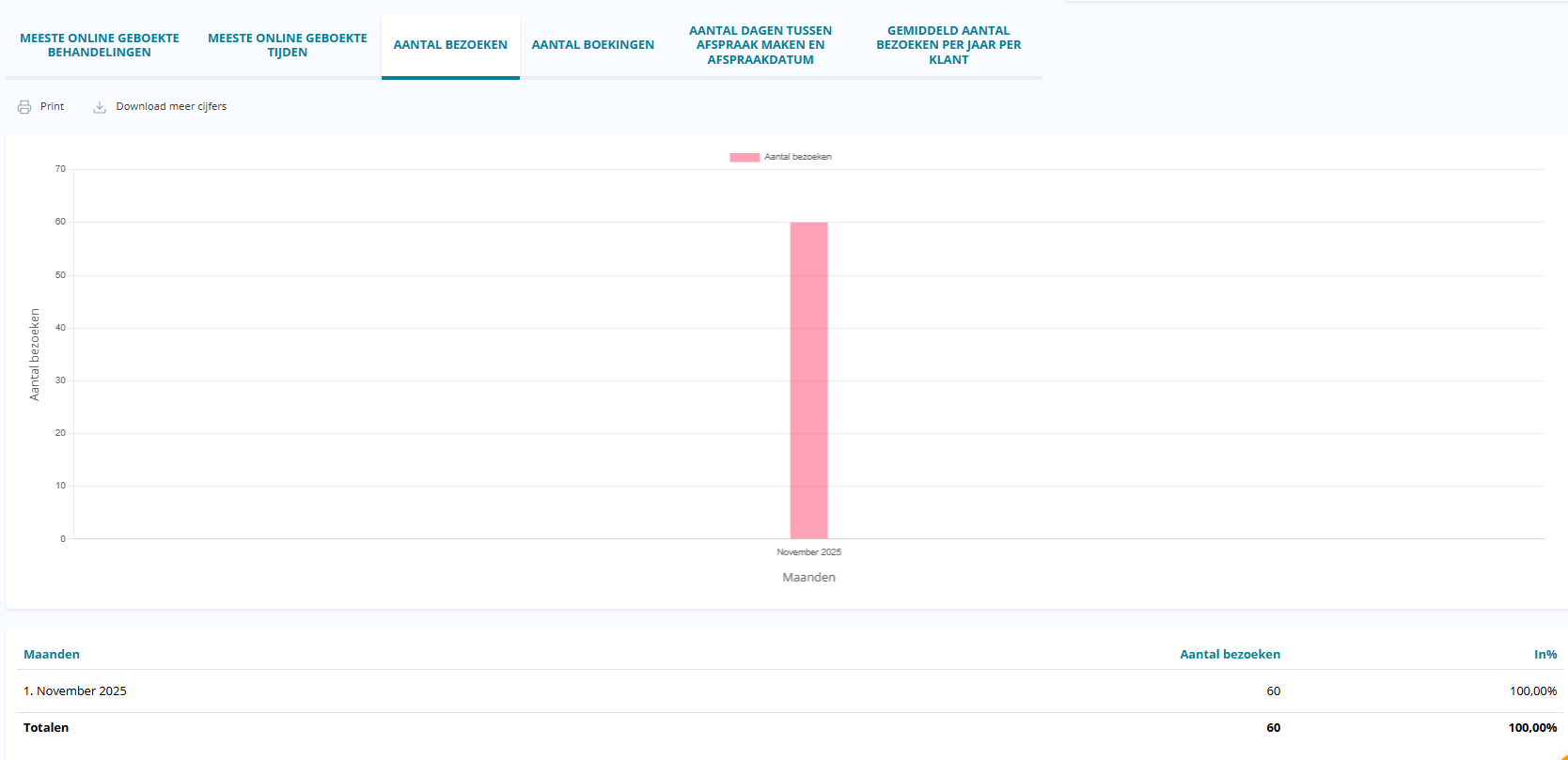Click the pink November 2025 bar
The image size is (1568, 760).
click(808, 380)
